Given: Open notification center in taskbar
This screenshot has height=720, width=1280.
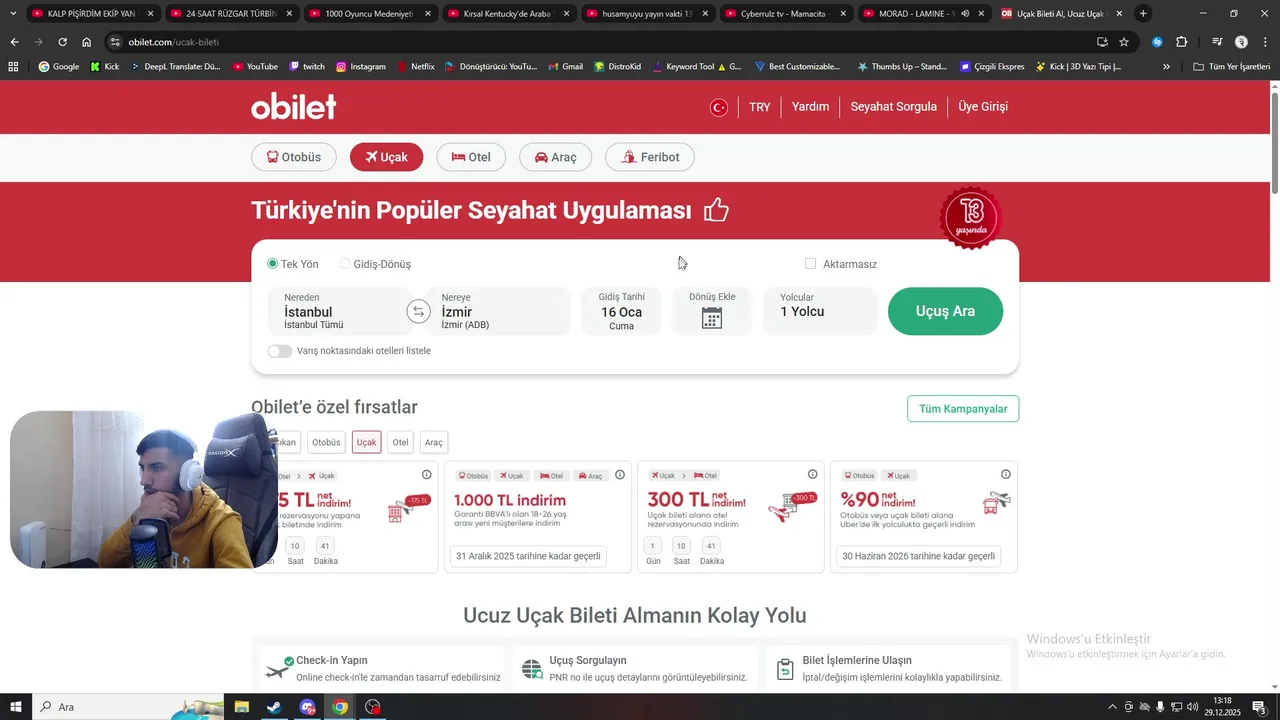Looking at the screenshot, I should tap(1259, 707).
